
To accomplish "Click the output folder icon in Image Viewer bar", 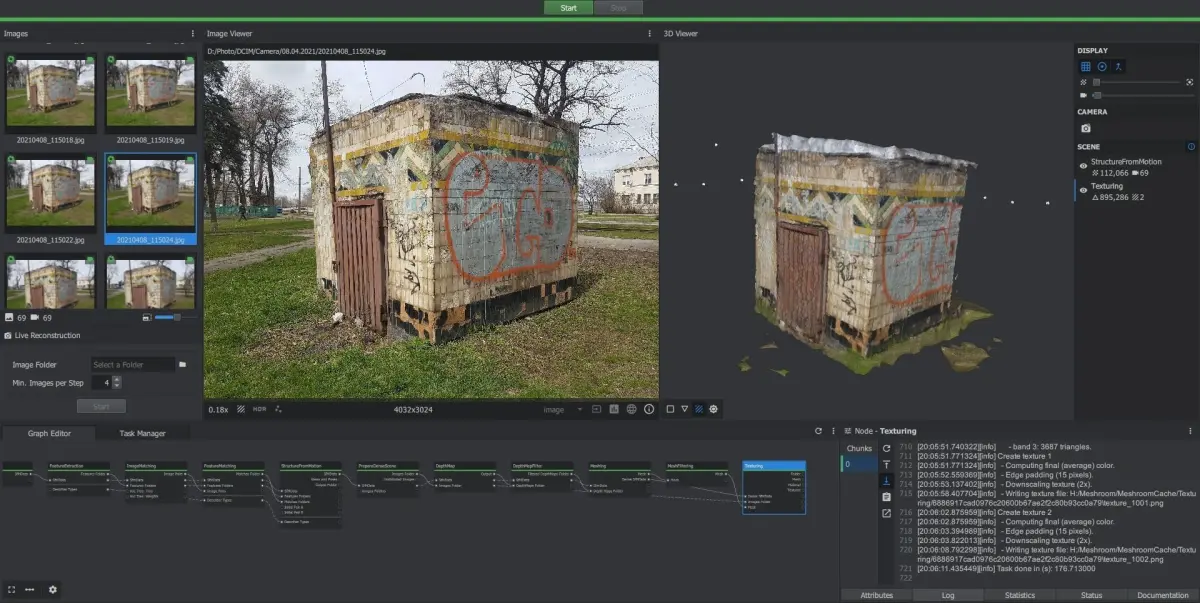I will click(x=596, y=409).
